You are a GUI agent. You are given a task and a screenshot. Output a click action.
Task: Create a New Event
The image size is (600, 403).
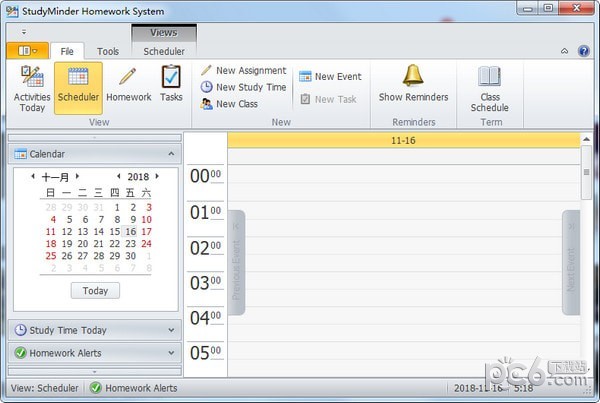tap(330, 77)
